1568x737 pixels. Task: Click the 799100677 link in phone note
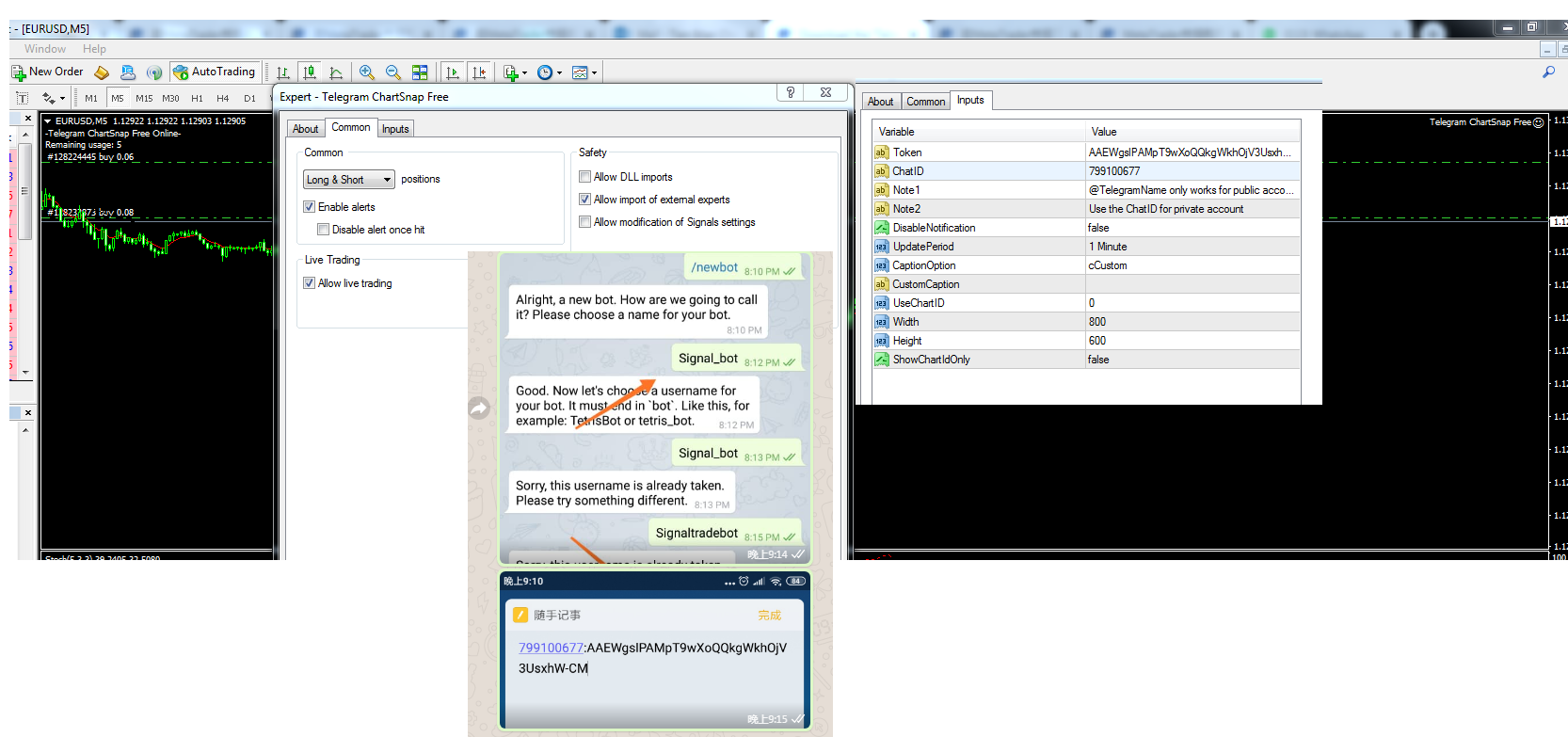[551, 648]
